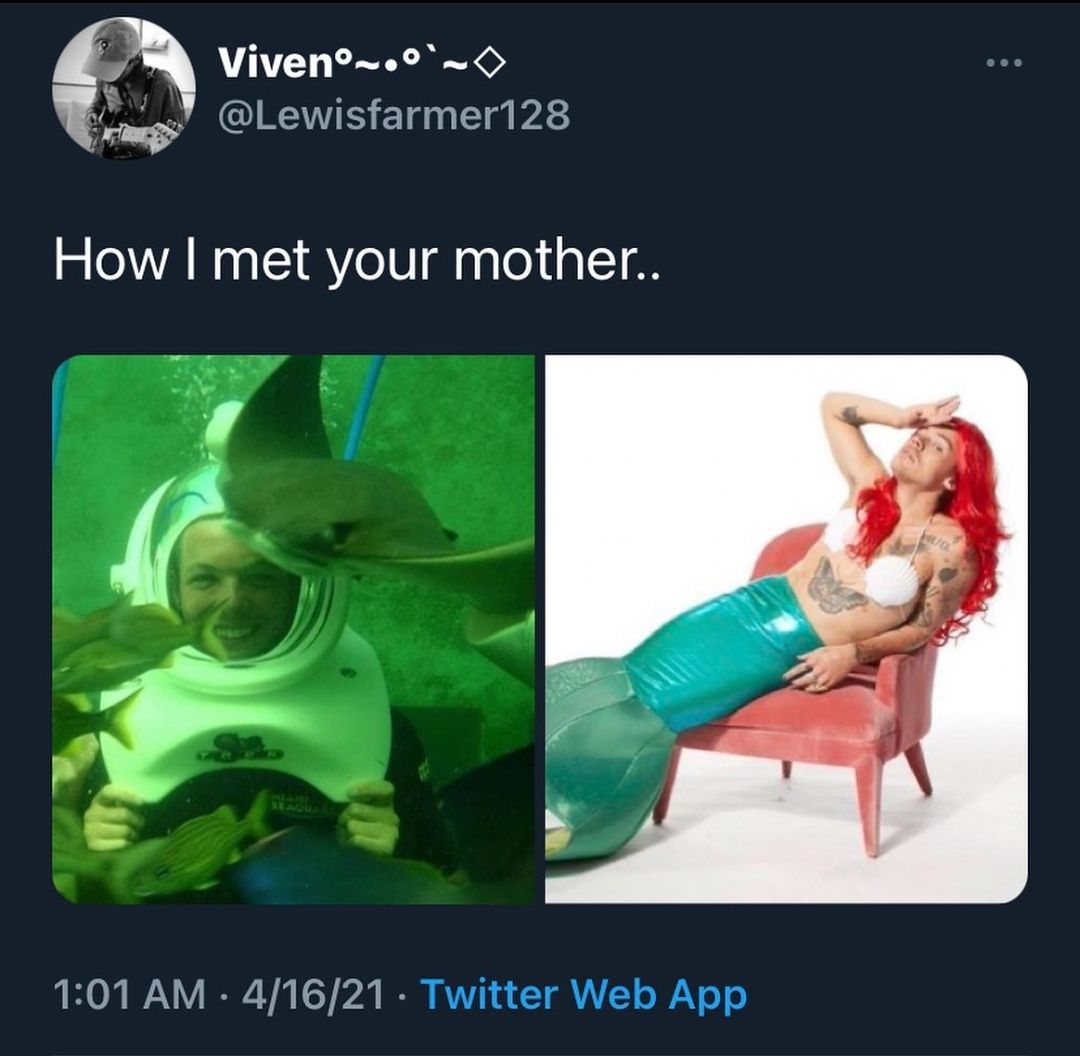Click the display name starting with Viven

click(362, 63)
